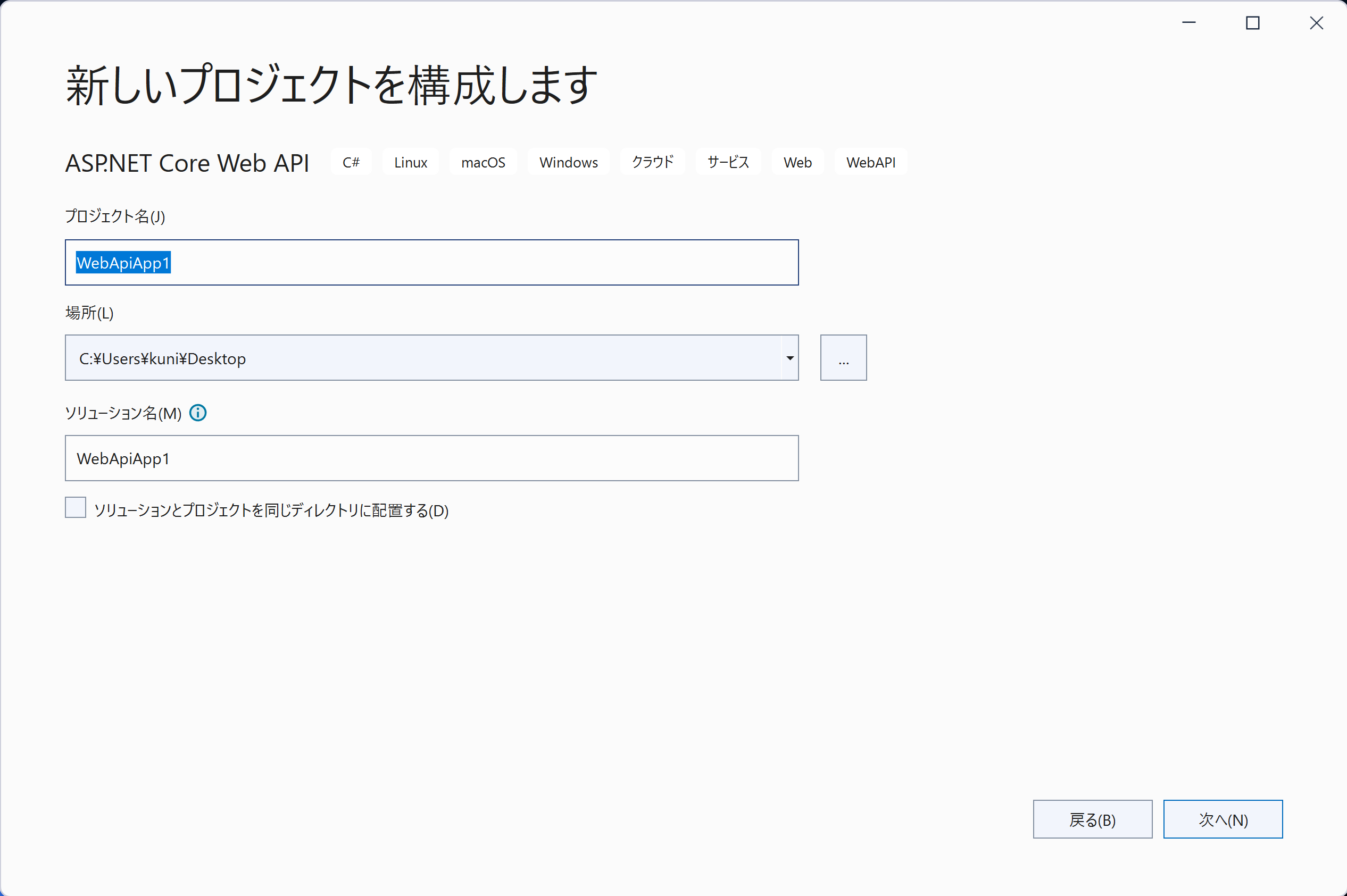Browse for folder with the … button
Viewport: 1347px width, 896px height.
843,358
